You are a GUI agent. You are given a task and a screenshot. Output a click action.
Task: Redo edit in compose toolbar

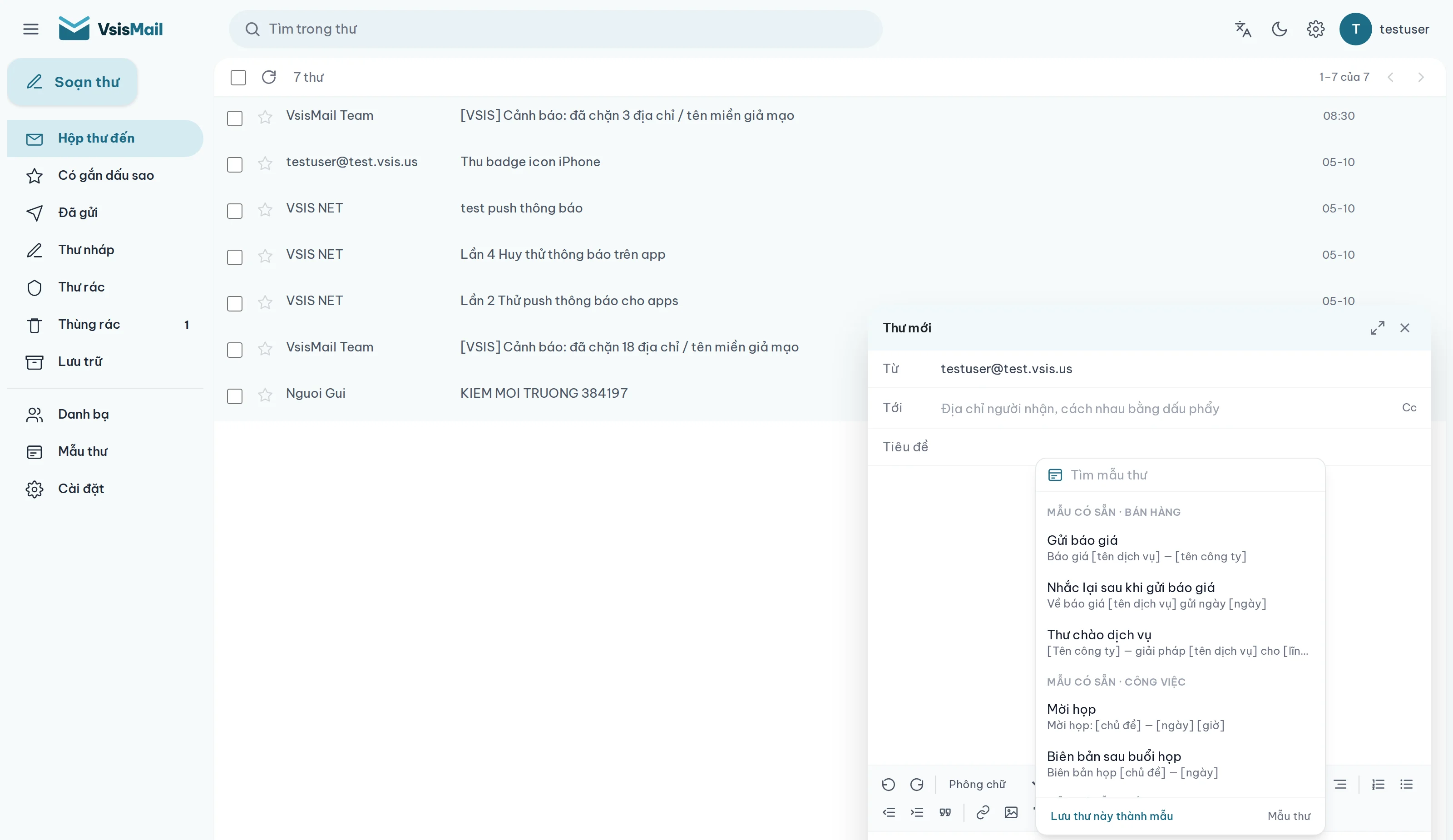click(x=917, y=784)
